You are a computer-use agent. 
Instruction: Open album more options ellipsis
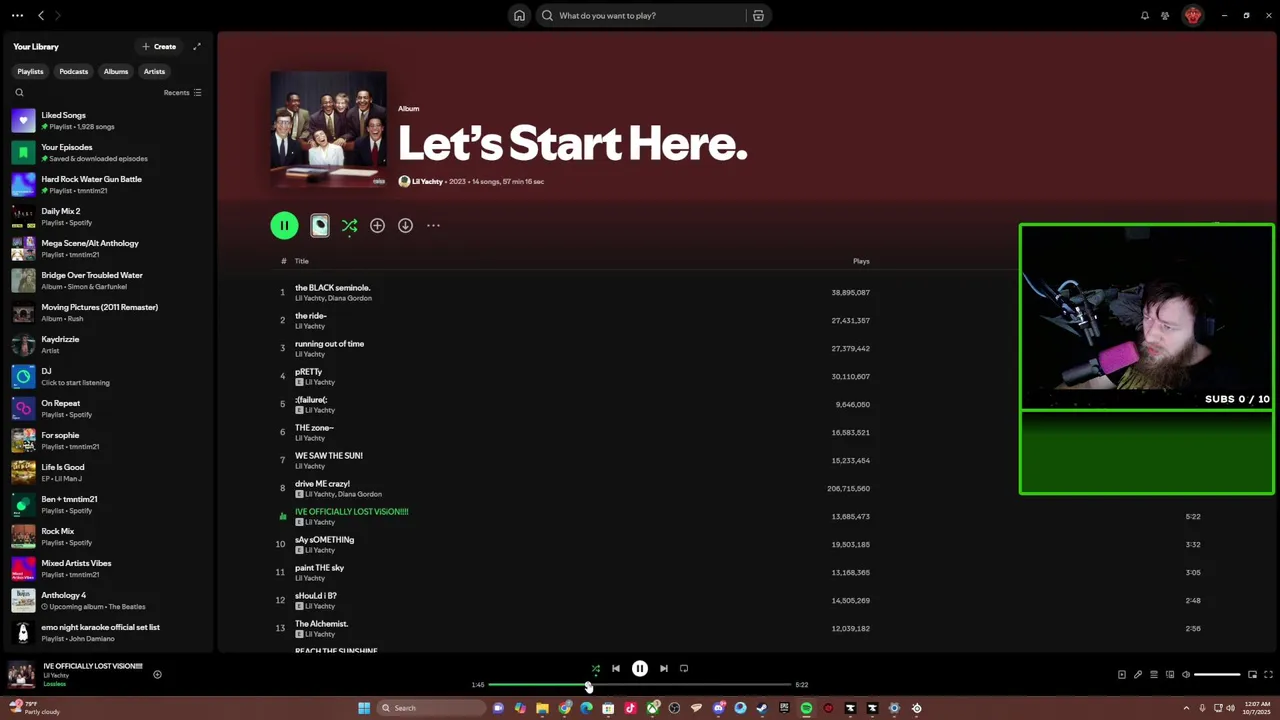[433, 225]
